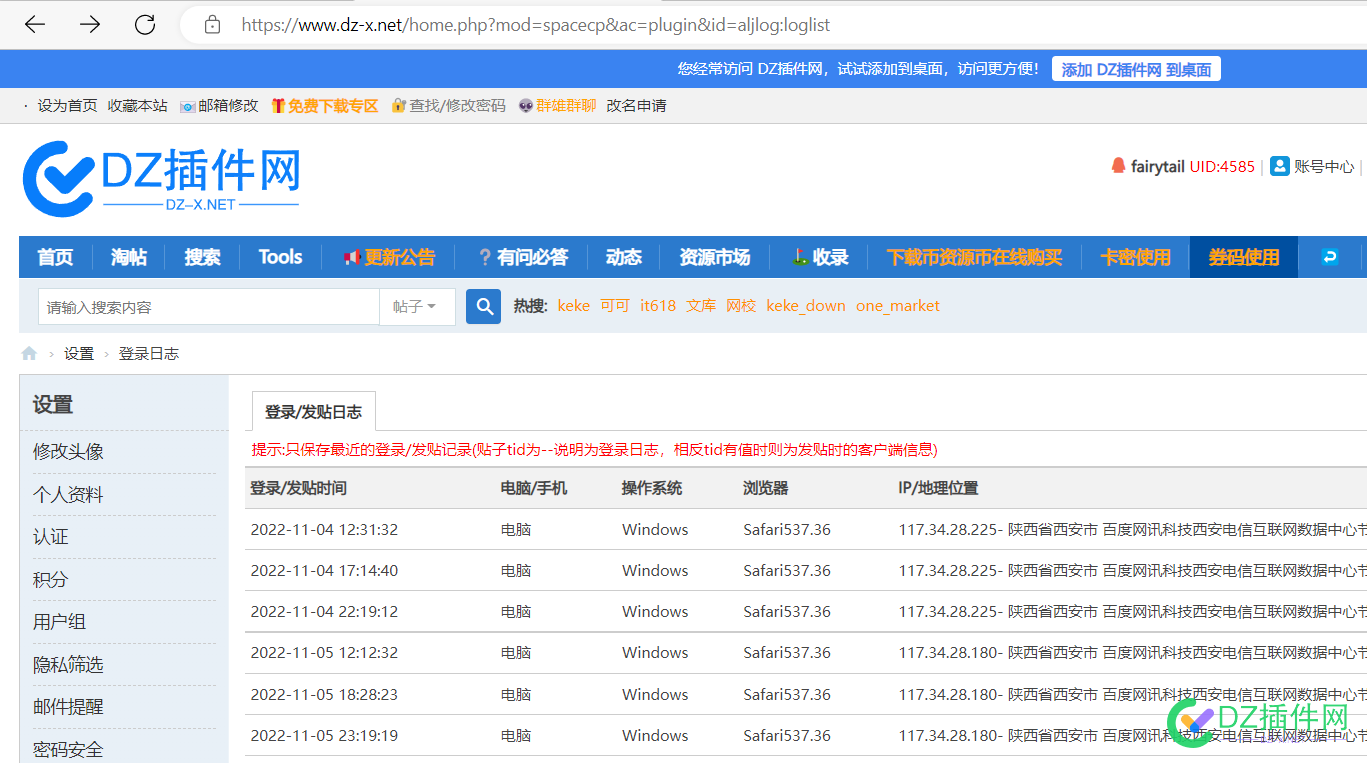Open the 账号中心 link
This screenshot has height=763, width=1367.
[1324, 167]
